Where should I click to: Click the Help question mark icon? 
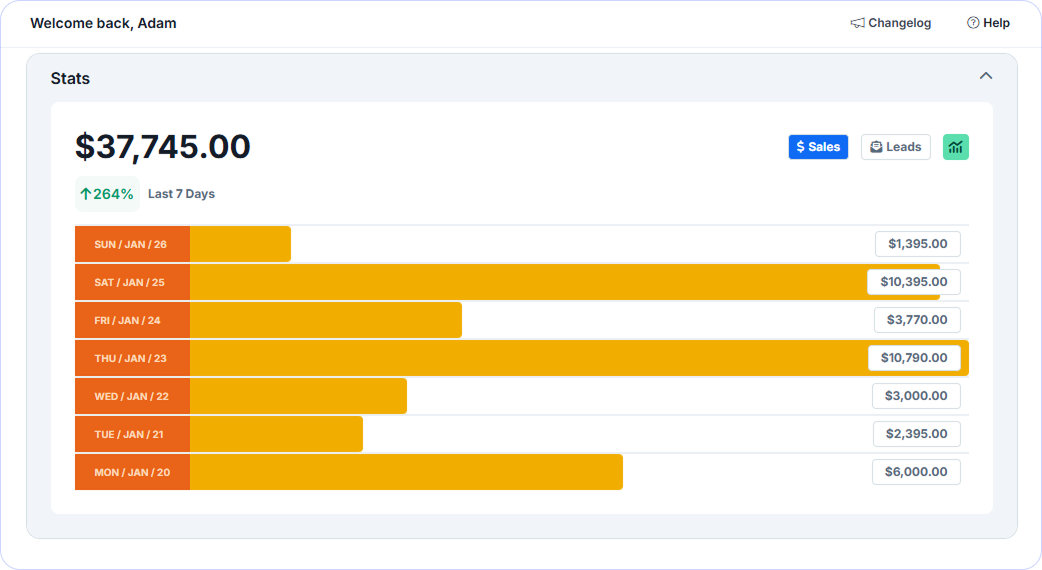[x=973, y=23]
